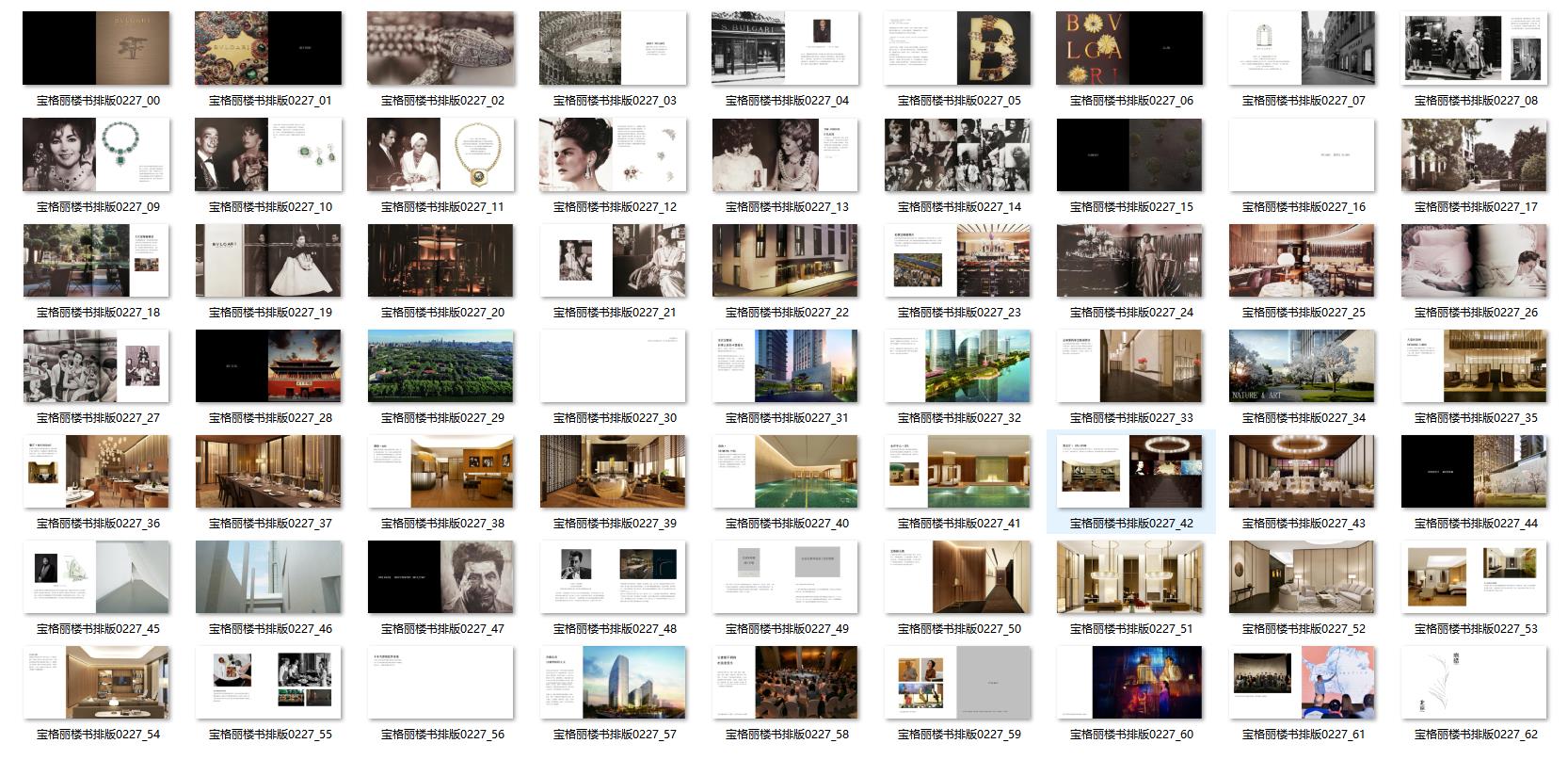
Task: Click file name 宝格丽楼书排版0227_10
Action: 270,207
